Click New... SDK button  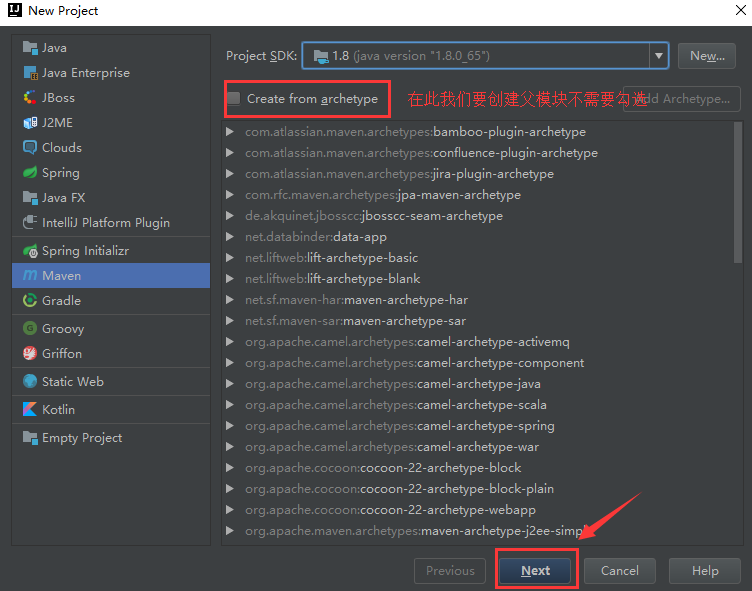click(x=707, y=56)
